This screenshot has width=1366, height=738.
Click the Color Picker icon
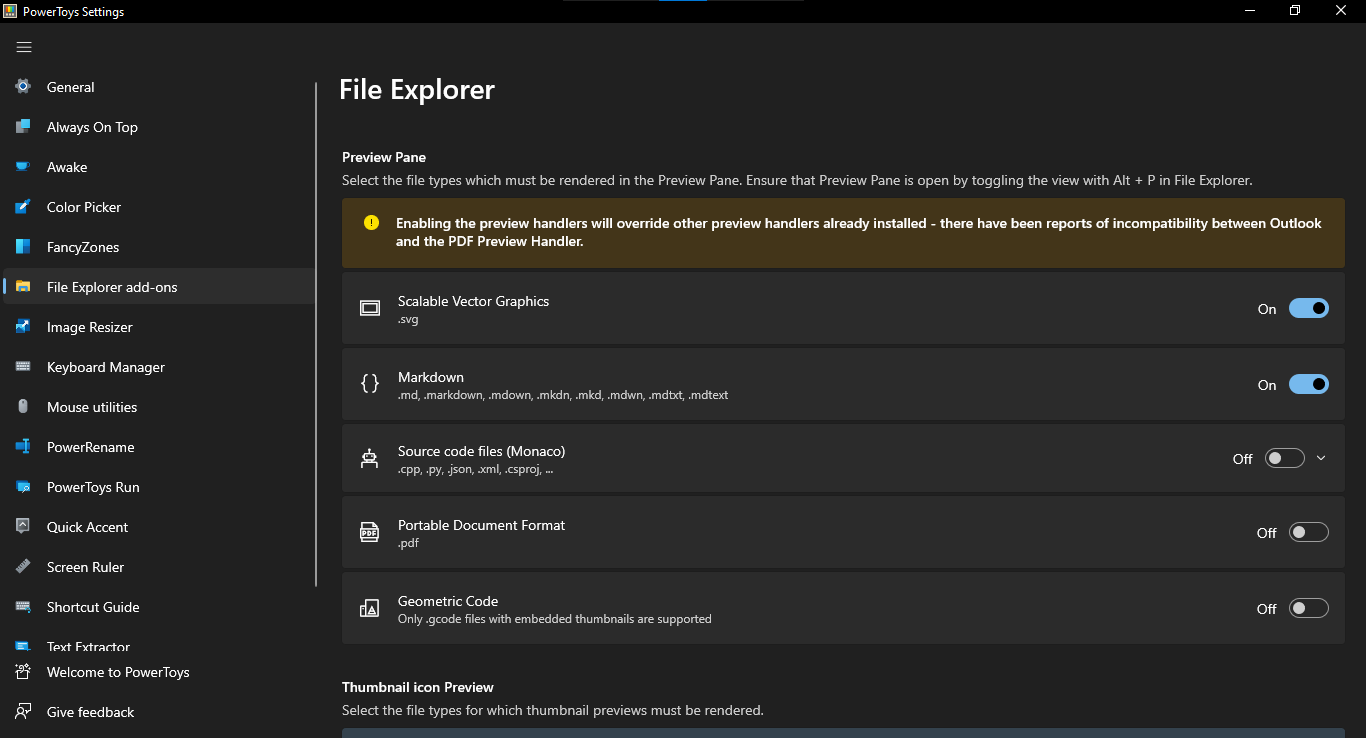point(23,207)
